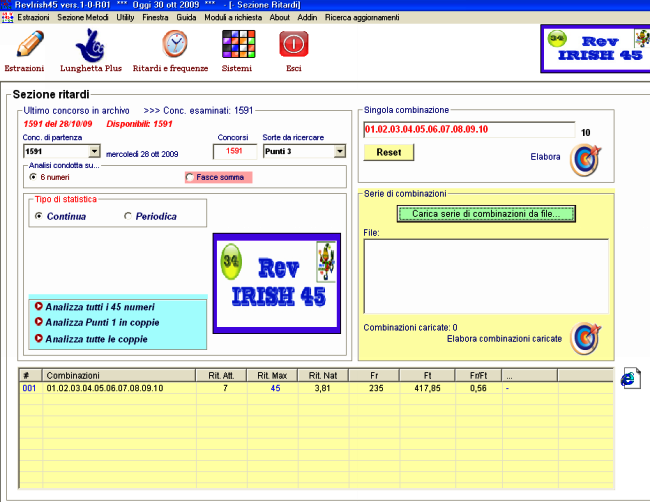Click the yellow Reset button
This screenshot has width=650, height=502.
pyautogui.click(x=389, y=152)
